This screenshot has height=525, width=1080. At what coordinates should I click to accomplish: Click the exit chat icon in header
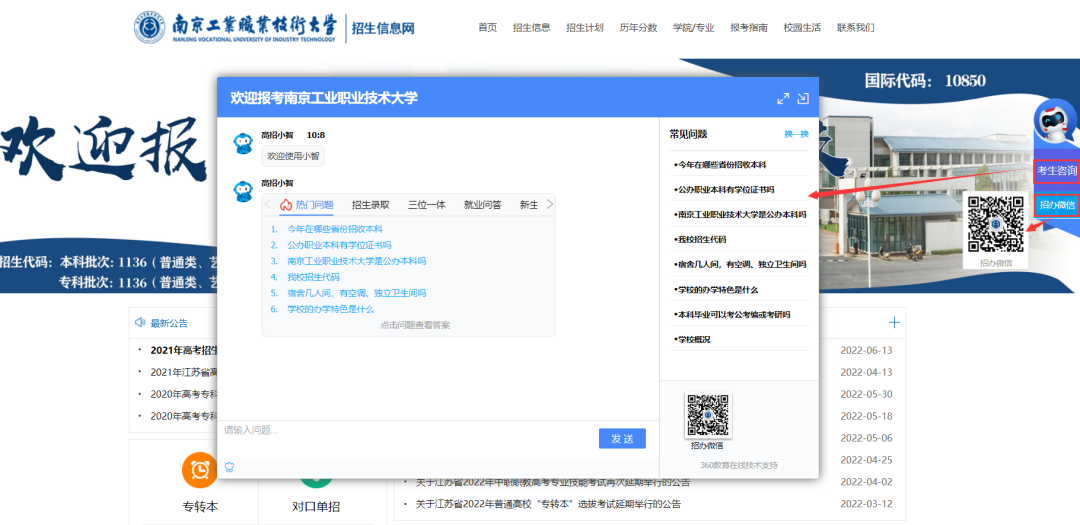[802, 99]
